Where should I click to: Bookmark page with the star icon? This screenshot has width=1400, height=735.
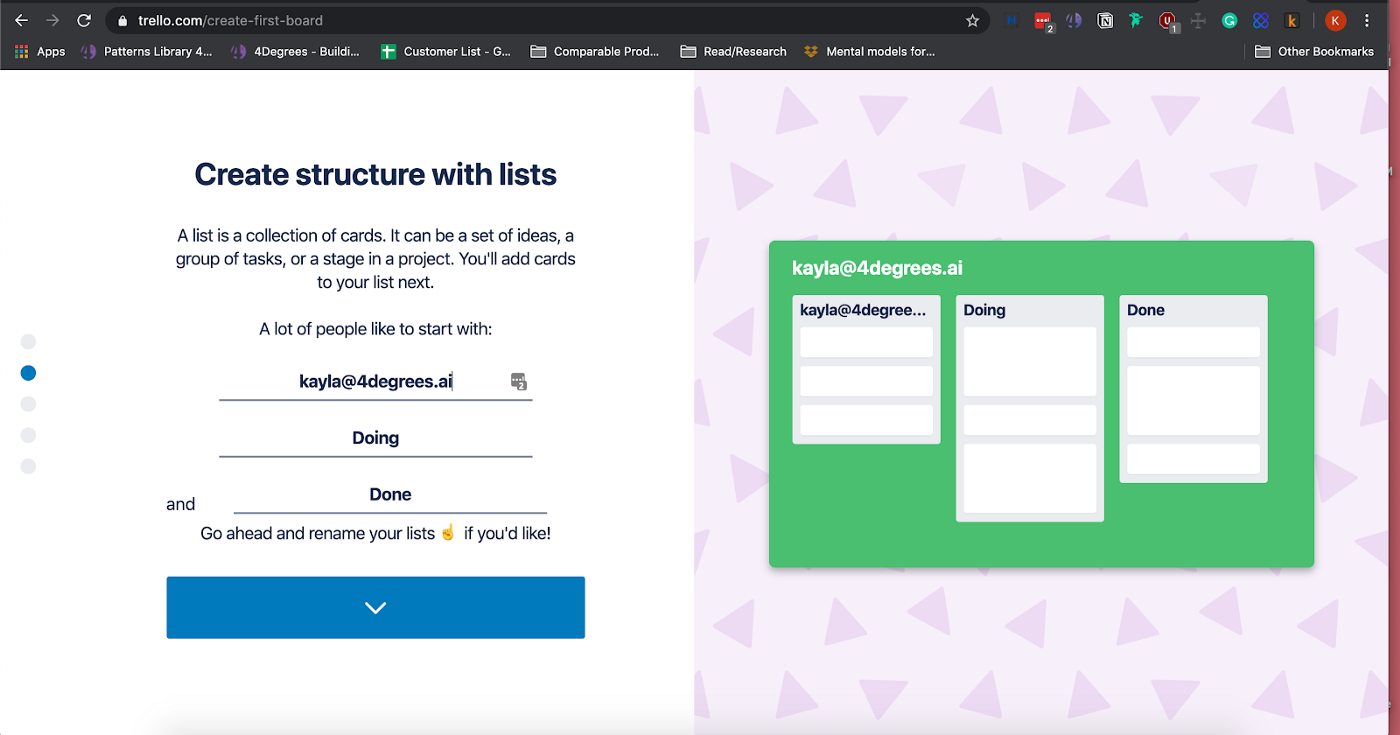point(972,20)
